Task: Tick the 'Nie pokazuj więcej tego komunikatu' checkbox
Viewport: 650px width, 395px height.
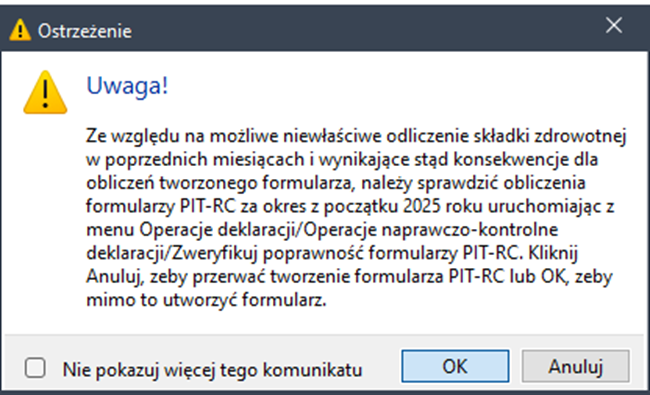Action: point(35,368)
